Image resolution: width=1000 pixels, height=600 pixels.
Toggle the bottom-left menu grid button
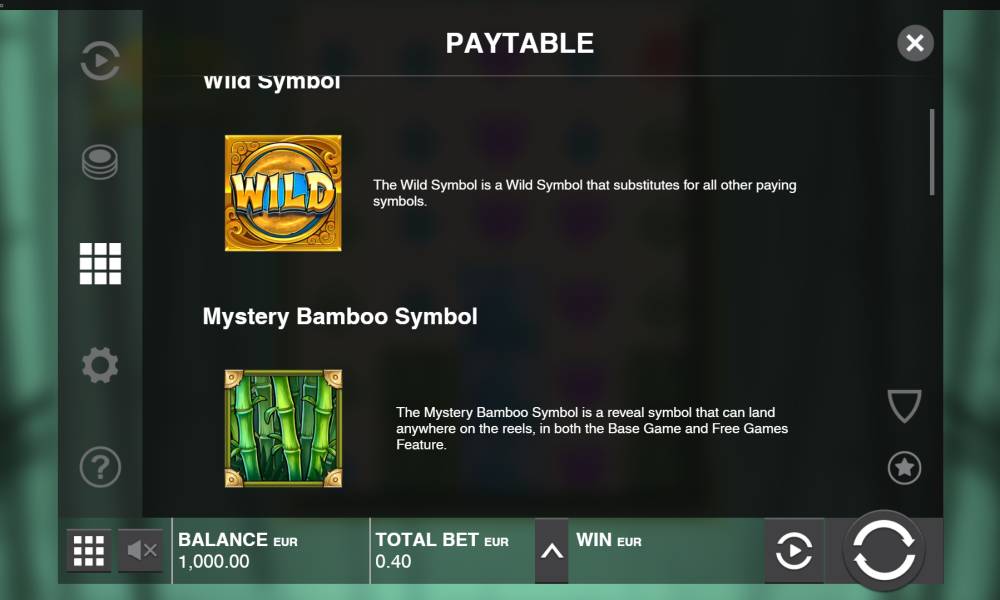tap(89, 550)
